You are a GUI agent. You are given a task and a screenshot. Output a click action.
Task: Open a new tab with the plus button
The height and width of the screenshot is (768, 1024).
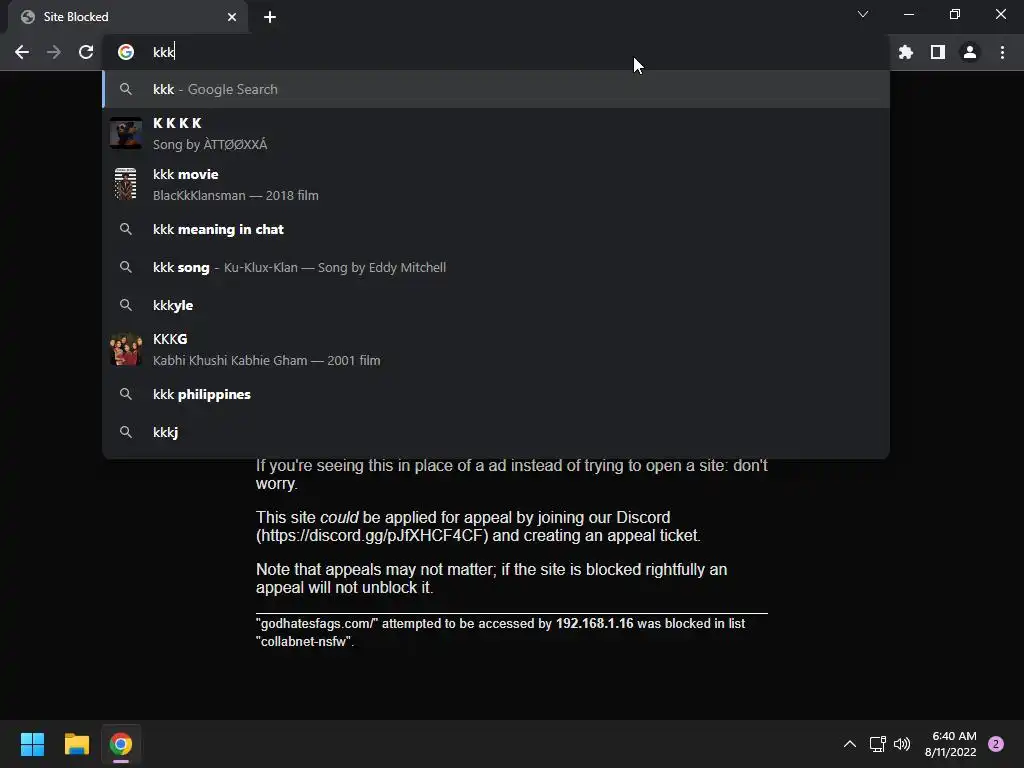(270, 17)
